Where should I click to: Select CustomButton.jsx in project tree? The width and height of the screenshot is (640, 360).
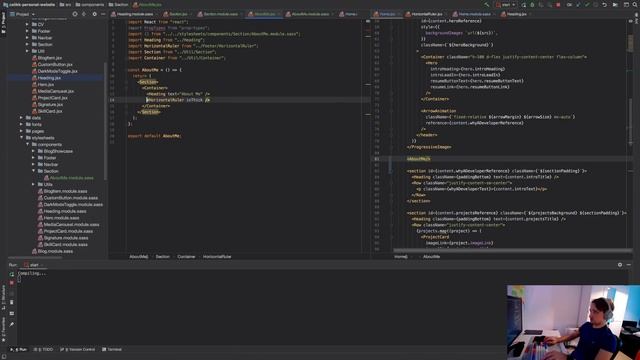[x=52, y=64]
